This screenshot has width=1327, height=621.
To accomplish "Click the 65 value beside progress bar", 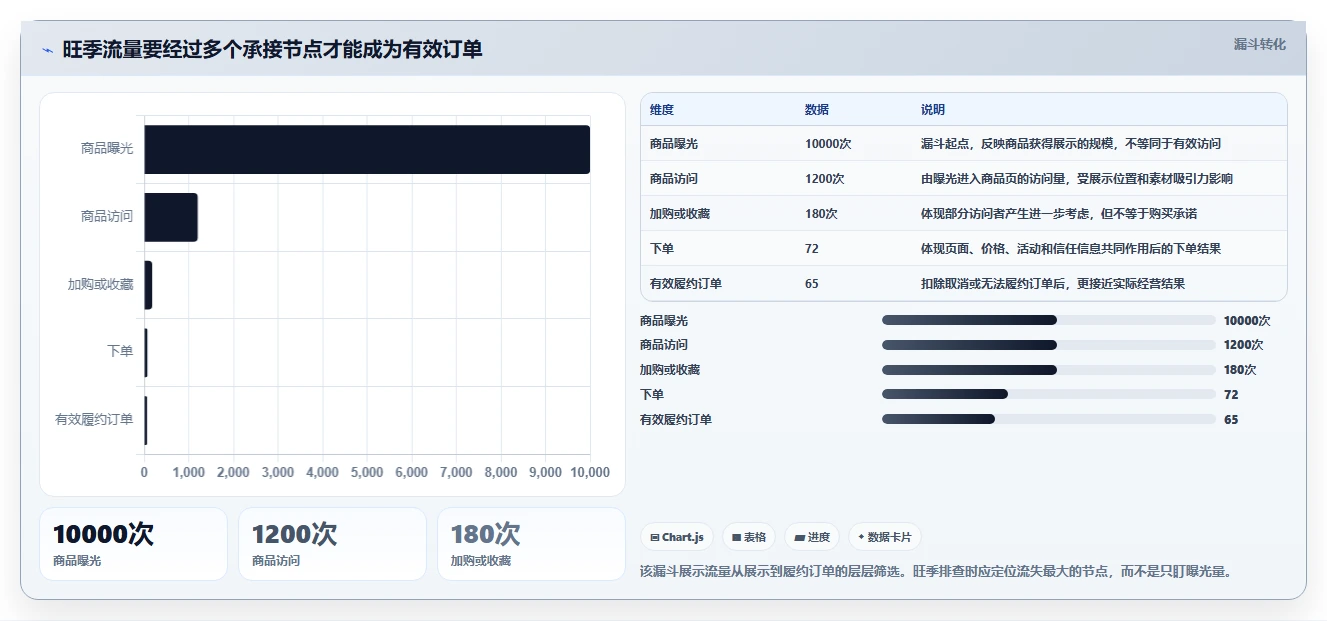I will (x=1231, y=420).
